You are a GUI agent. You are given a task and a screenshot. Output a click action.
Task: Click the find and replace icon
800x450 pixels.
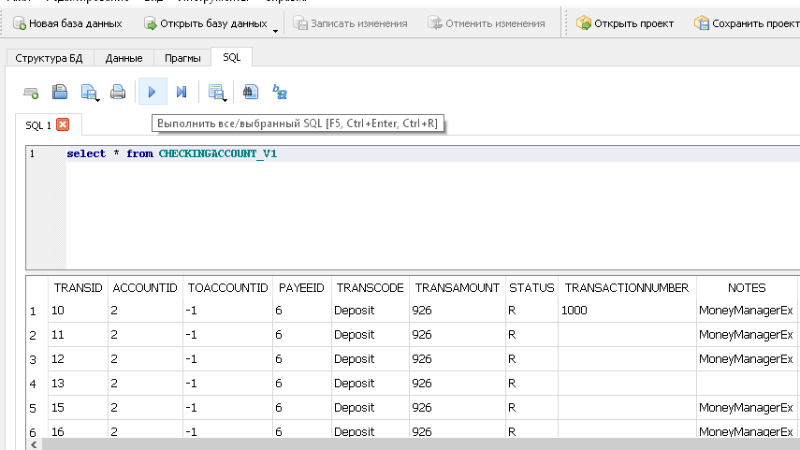point(280,92)
